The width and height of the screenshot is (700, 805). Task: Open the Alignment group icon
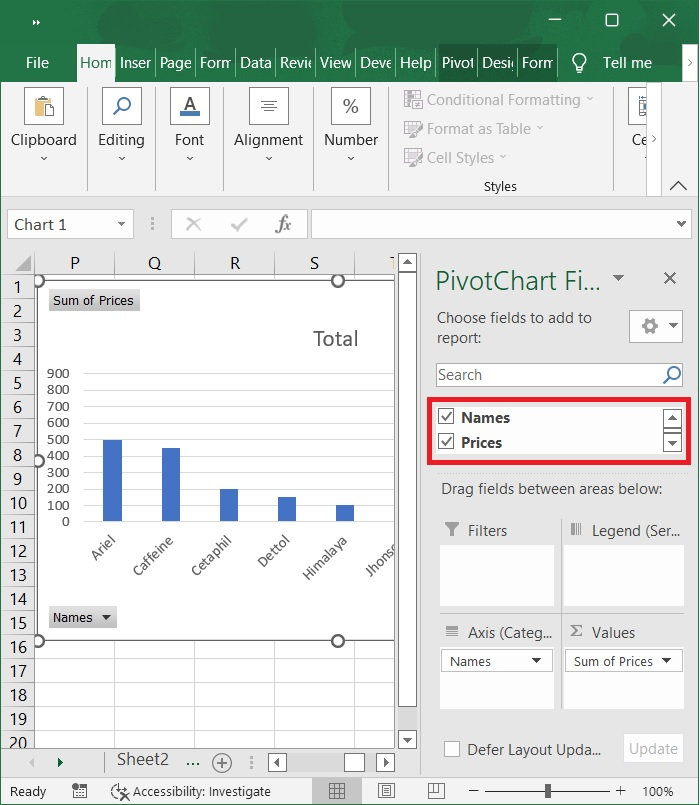[269, 106]
